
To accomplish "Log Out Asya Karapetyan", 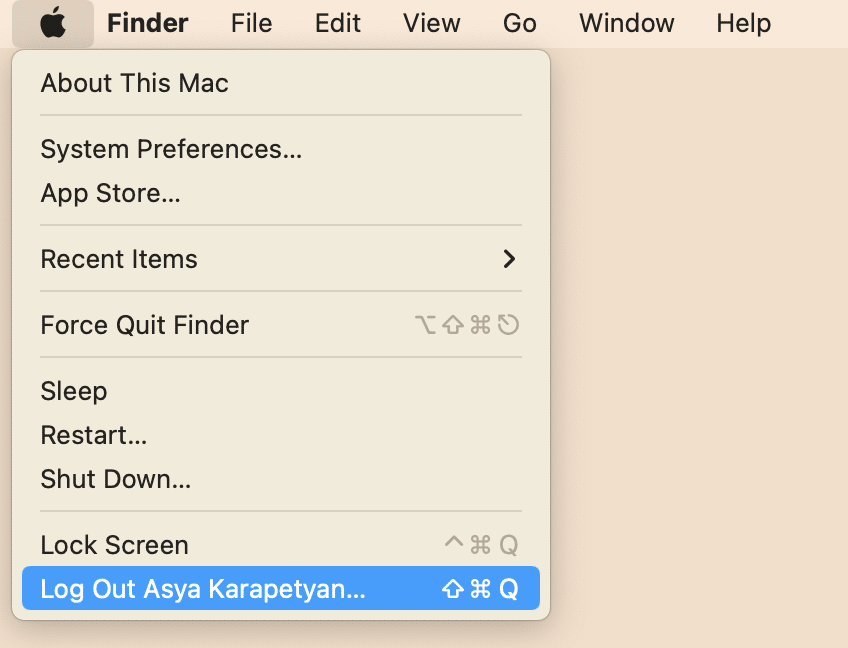I will [x=203, y=589].
